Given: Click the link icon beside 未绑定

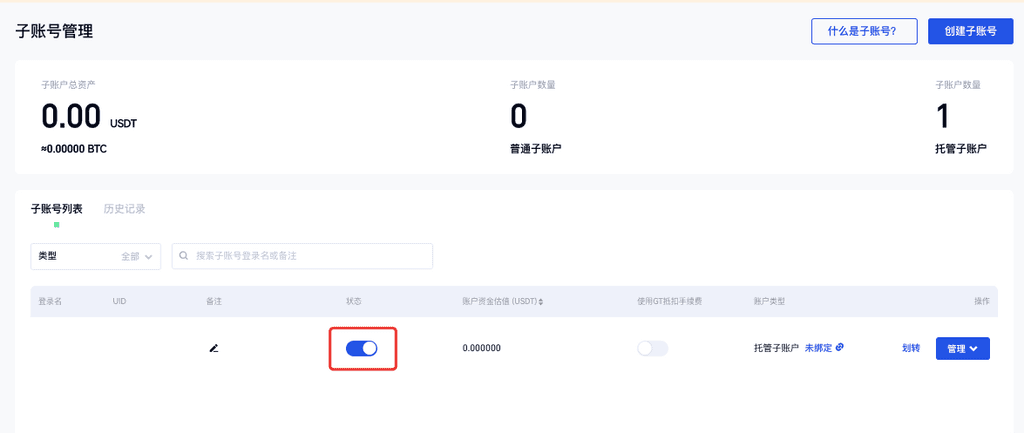Looking at the screenshot, I should point(840,348).
